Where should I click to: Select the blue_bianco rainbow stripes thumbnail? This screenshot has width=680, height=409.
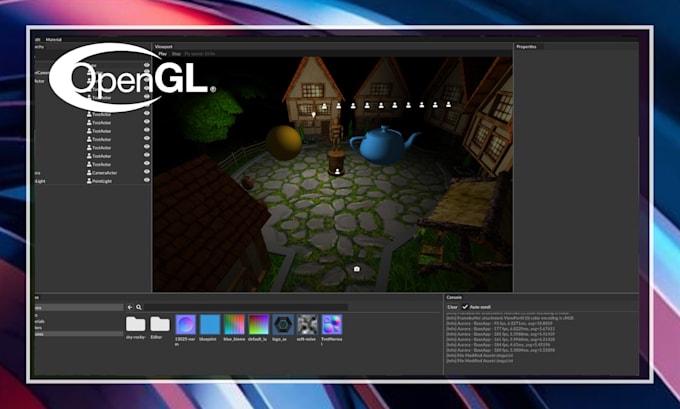[234, 325]
